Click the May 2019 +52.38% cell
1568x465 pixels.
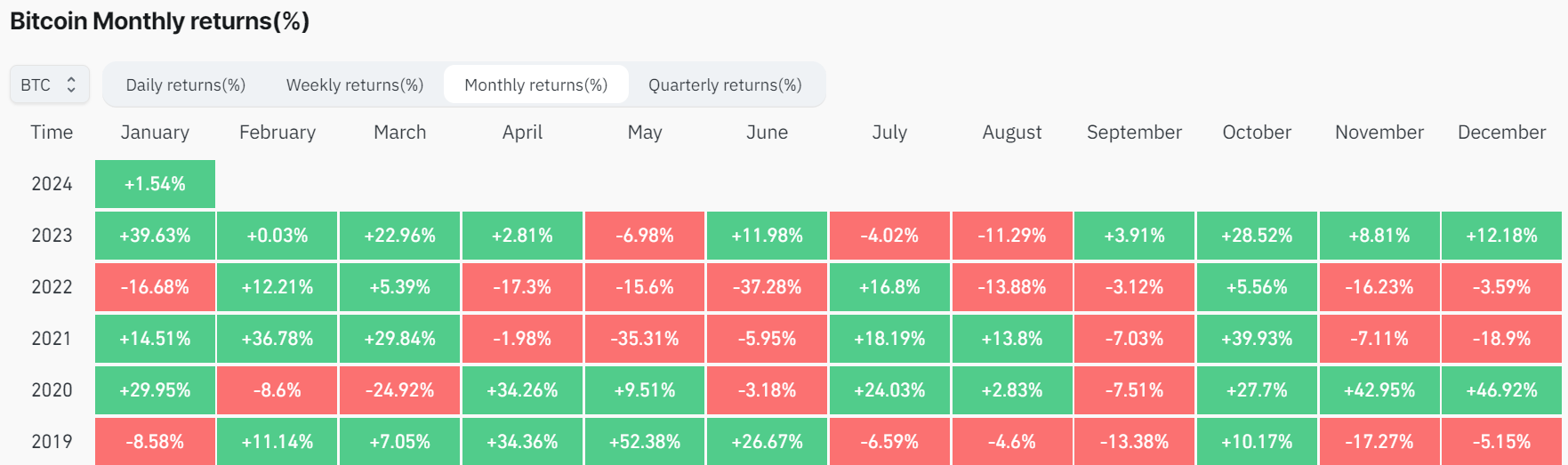tap(645, 442)
